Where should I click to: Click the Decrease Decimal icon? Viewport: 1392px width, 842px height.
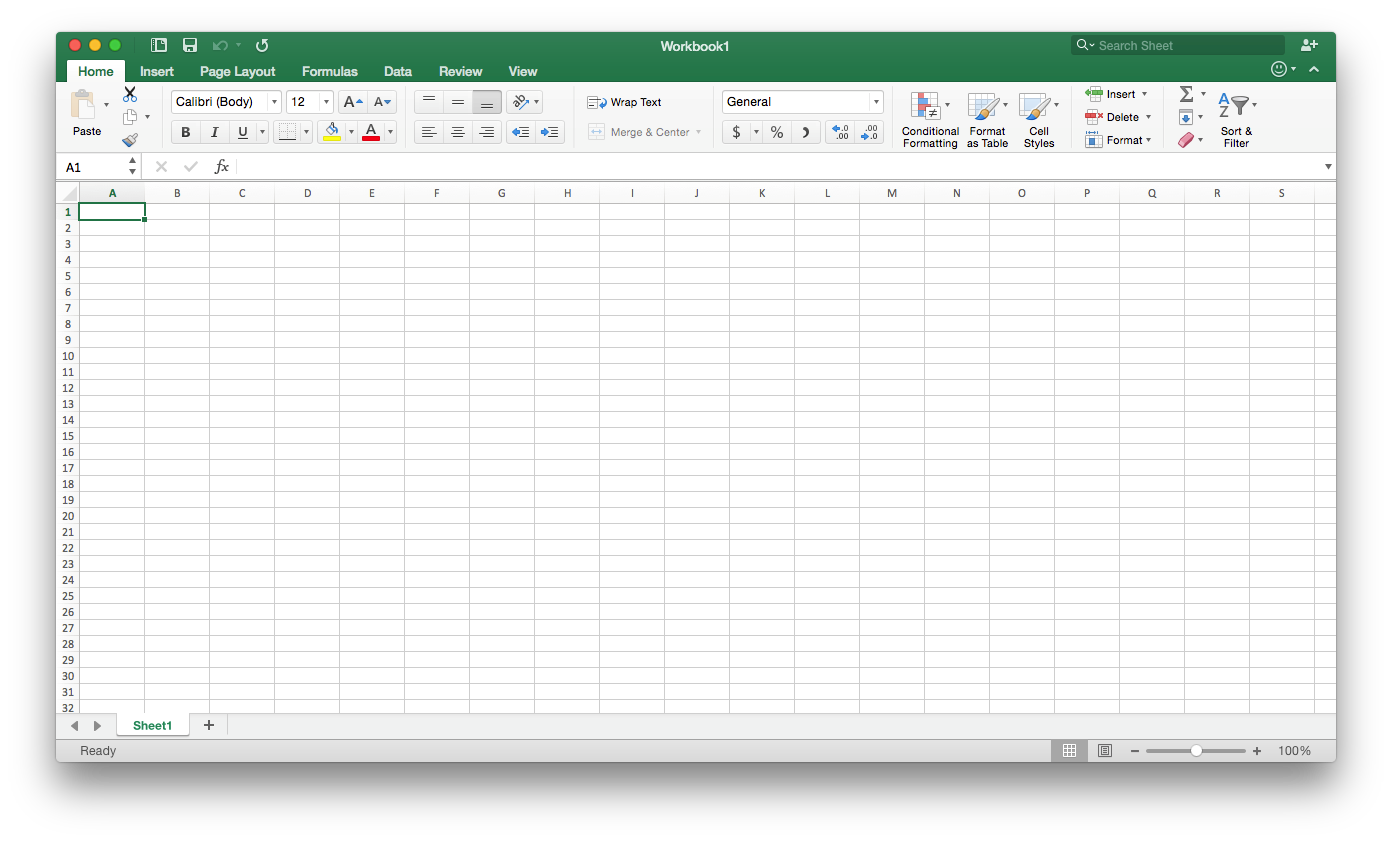click(x=870, y=132)
